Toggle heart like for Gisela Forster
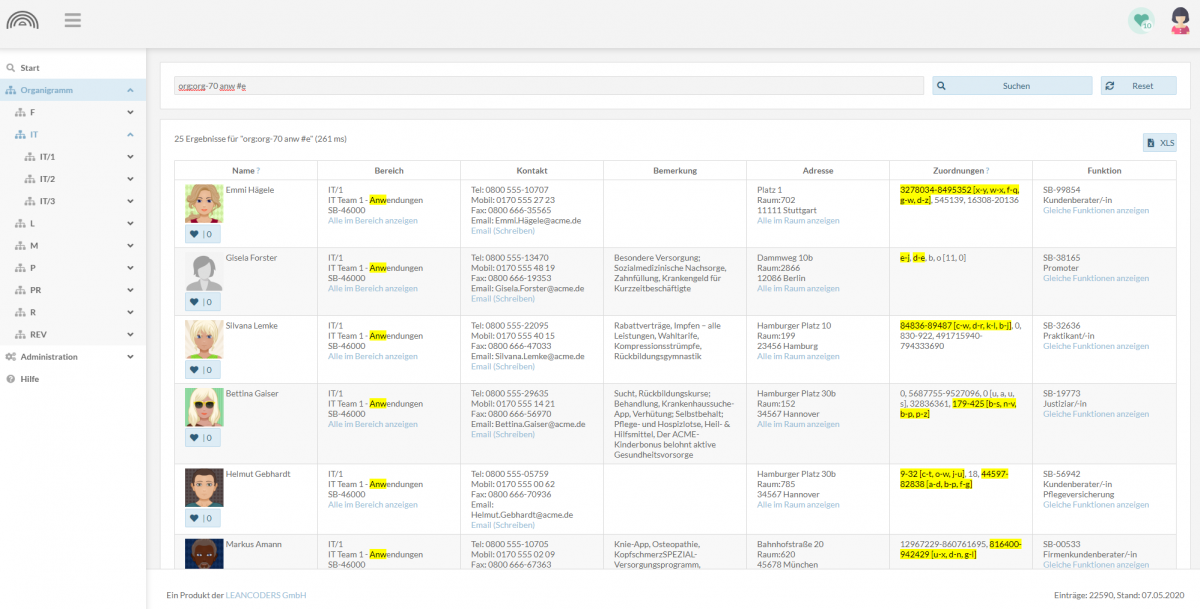 203,302
